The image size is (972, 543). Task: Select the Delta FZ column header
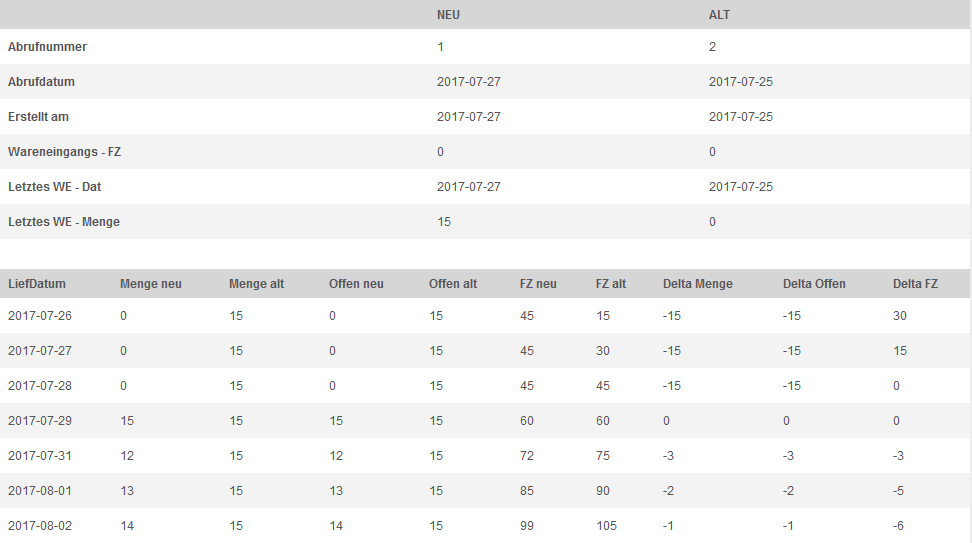915,284
